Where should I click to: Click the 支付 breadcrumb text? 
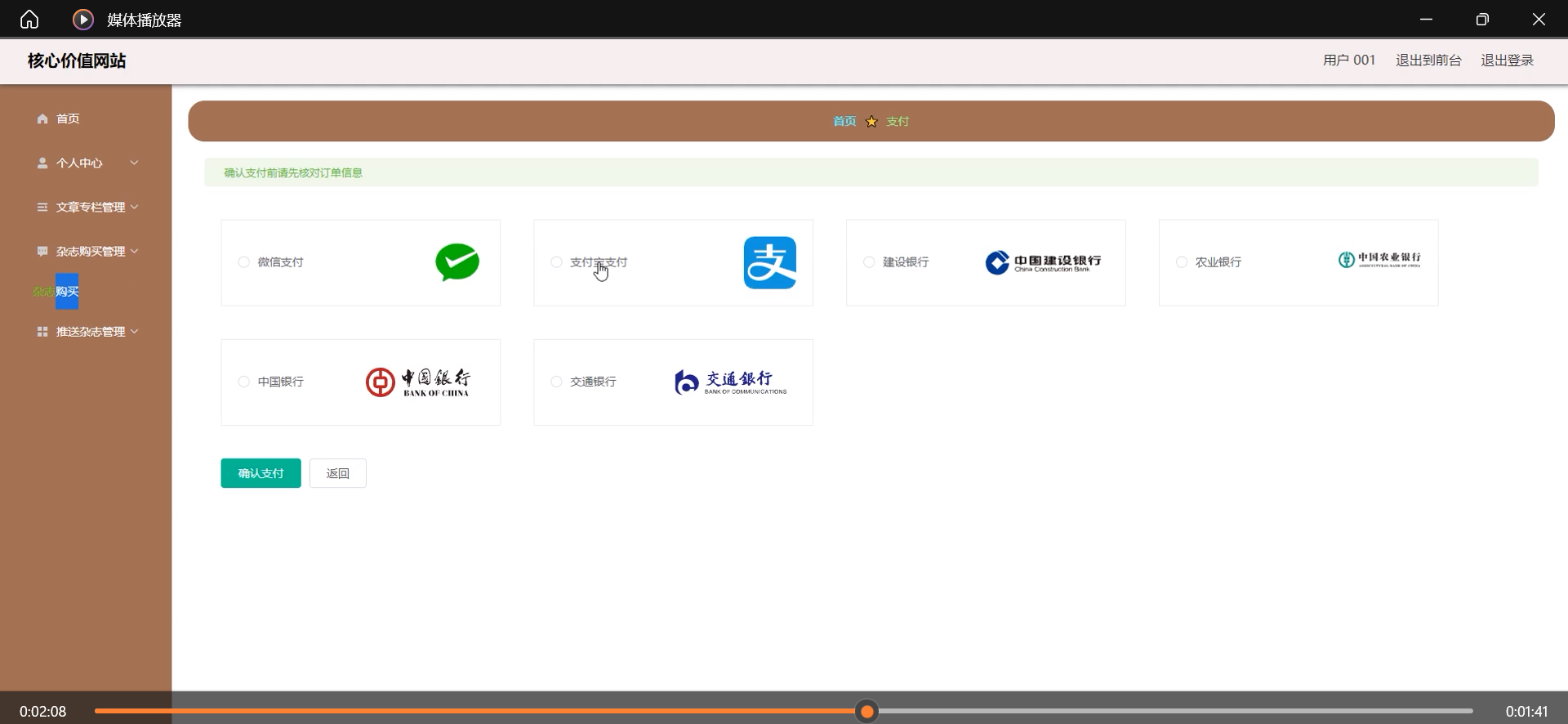[x=898, y=121]
